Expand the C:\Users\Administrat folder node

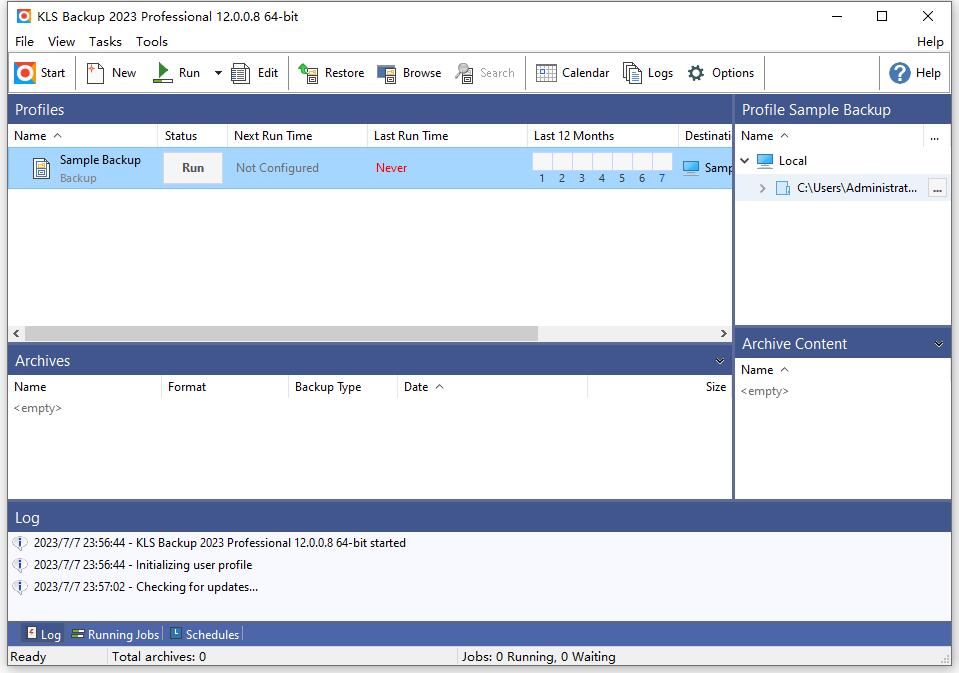(762, 187)
